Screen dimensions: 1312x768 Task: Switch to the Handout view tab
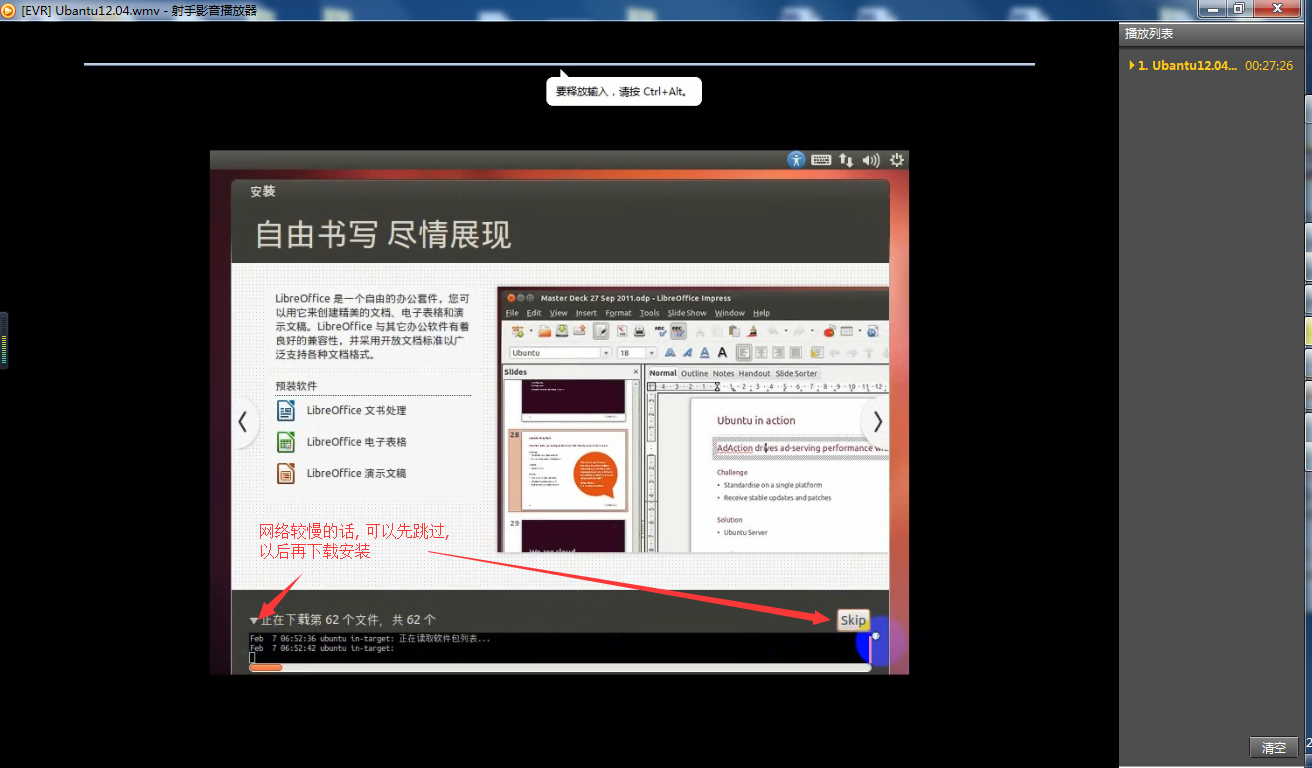click(754, 374)
